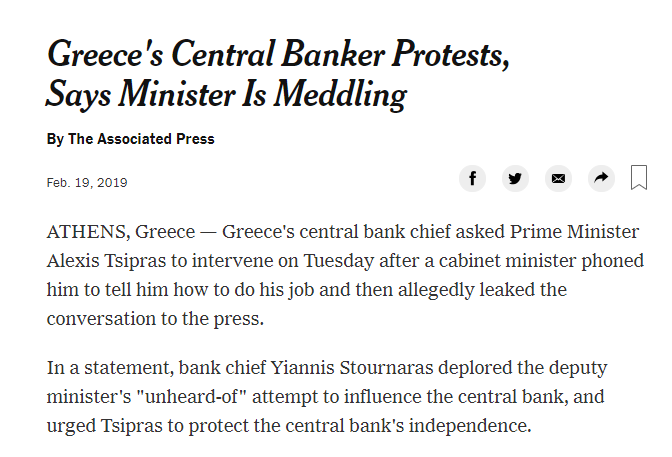The image size is (672, 457).
Task: Click the line 'conversation to the press.'
Action: point(155,319)
